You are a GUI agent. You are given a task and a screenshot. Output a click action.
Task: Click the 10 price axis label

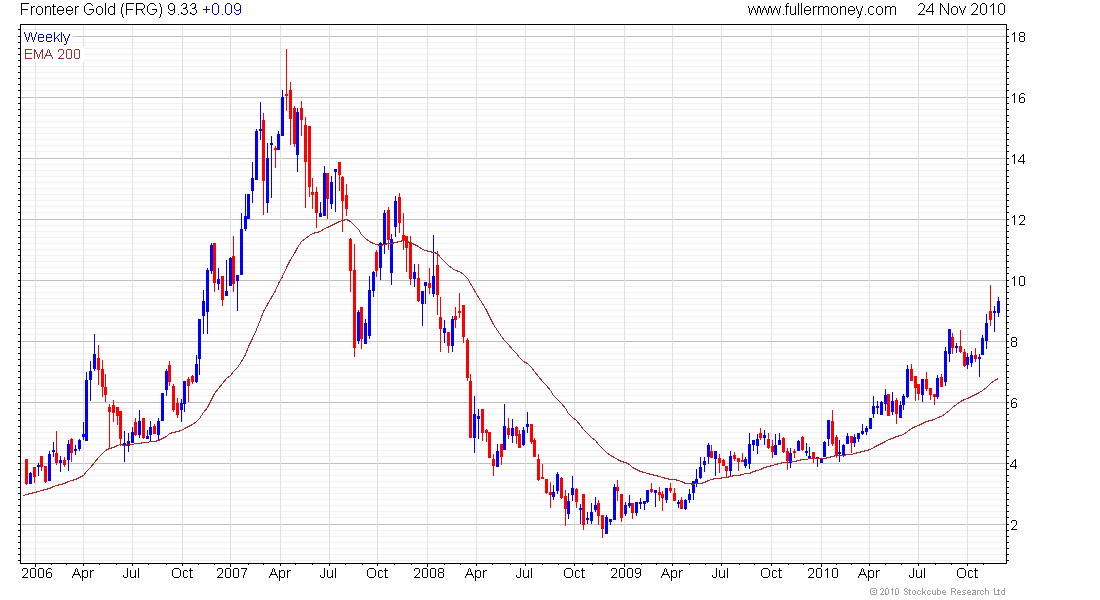tap(1017, 281)
